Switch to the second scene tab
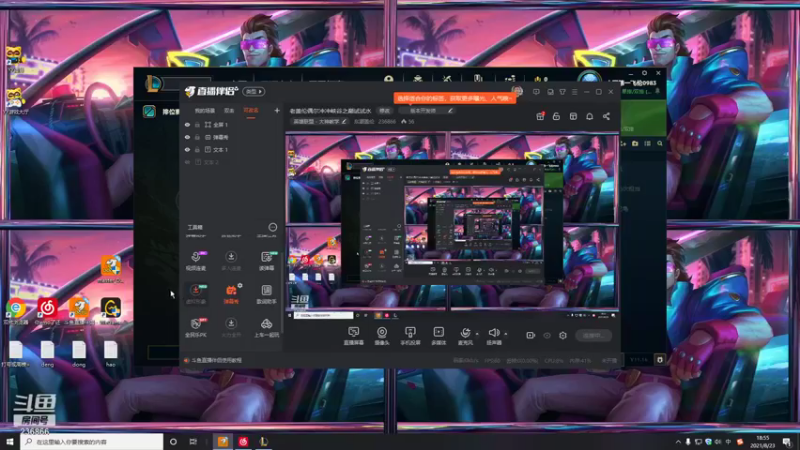 pos(229,111)
